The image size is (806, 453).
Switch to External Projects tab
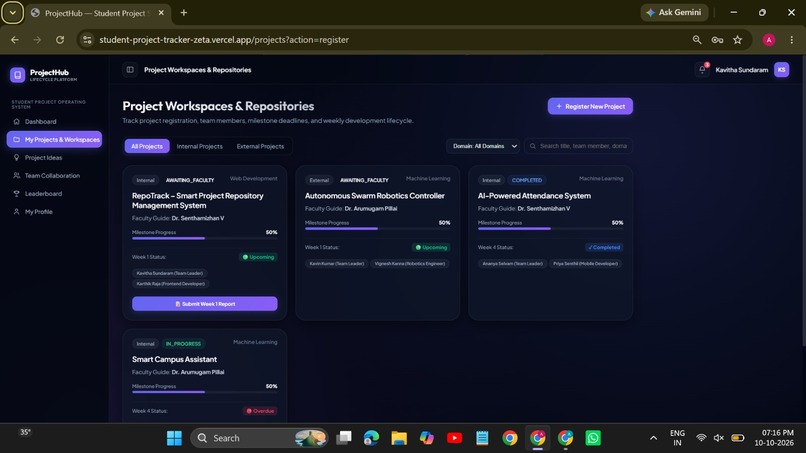[260, 147]
